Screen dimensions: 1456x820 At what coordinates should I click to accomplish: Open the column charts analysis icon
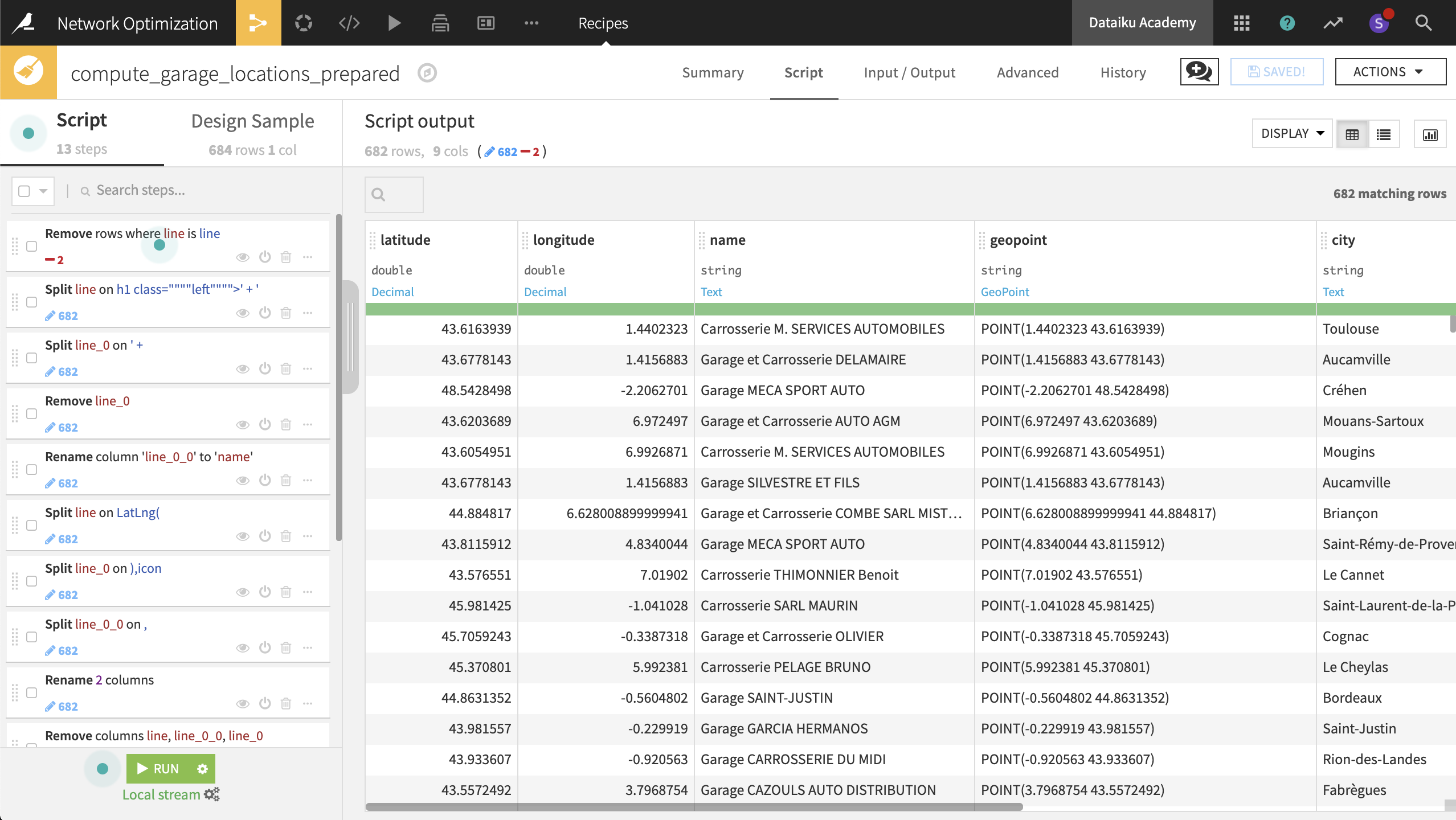pos(1430,134)
